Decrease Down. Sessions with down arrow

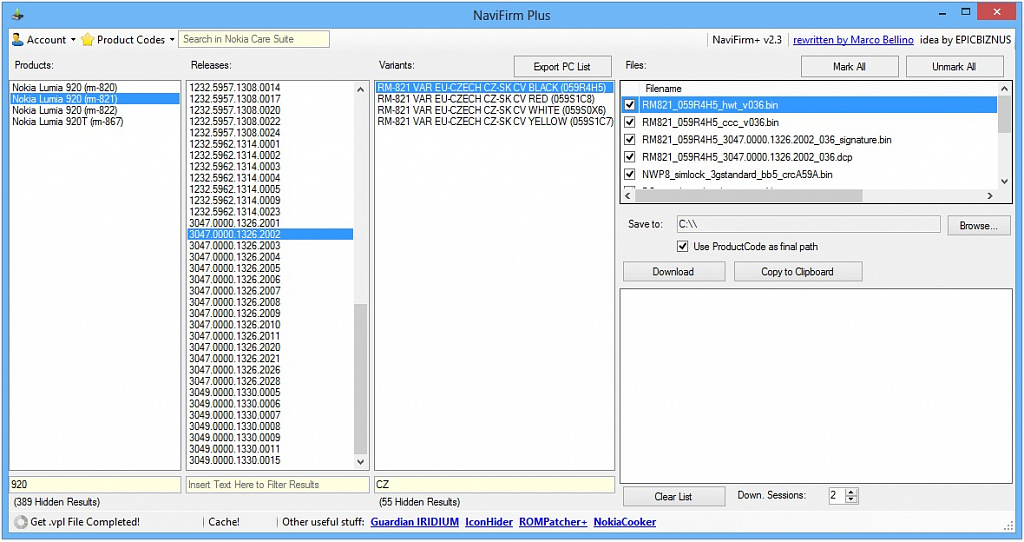851,500
